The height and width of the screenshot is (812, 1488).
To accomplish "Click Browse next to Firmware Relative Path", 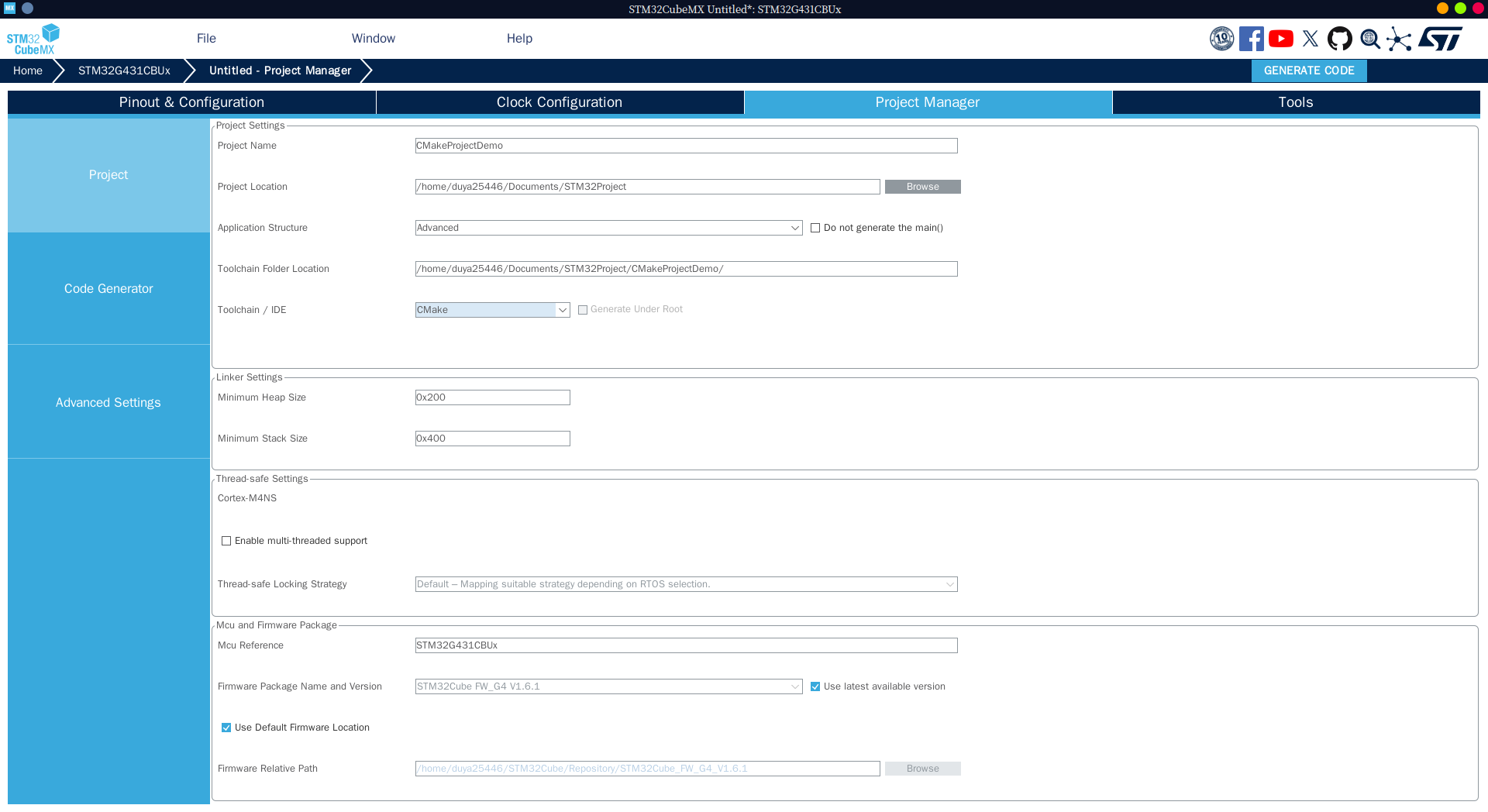I will [x=922, y=769].
